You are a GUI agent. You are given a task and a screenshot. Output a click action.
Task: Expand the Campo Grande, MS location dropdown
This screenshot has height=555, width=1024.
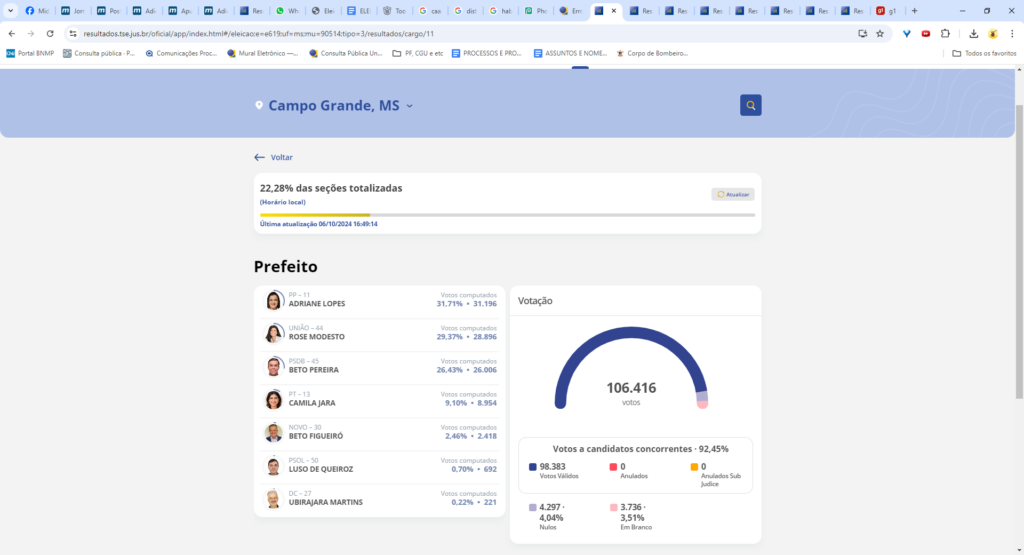click(409, 106)
